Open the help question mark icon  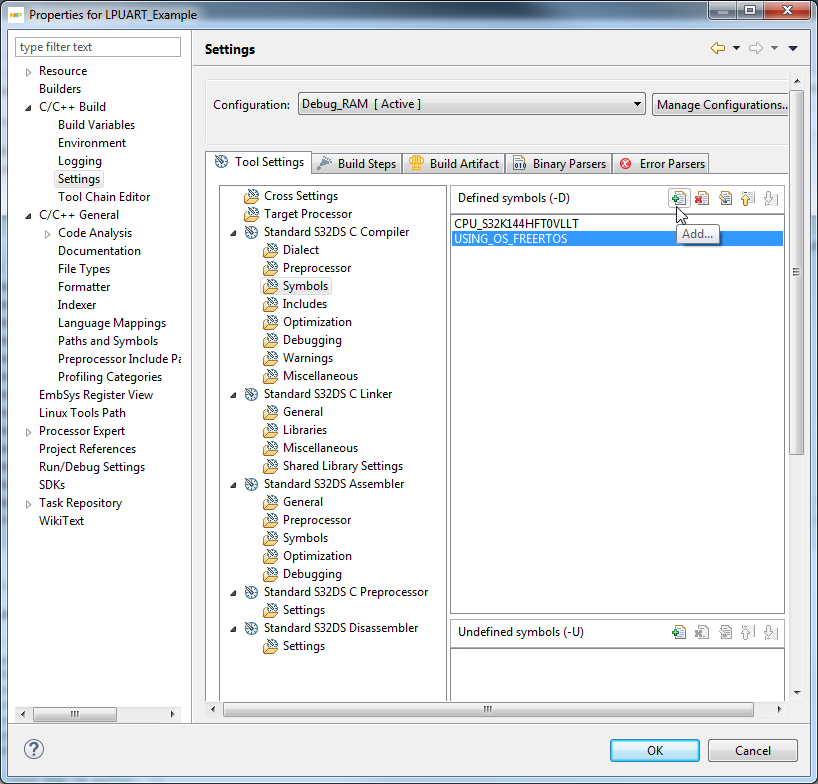click(34, 749)
